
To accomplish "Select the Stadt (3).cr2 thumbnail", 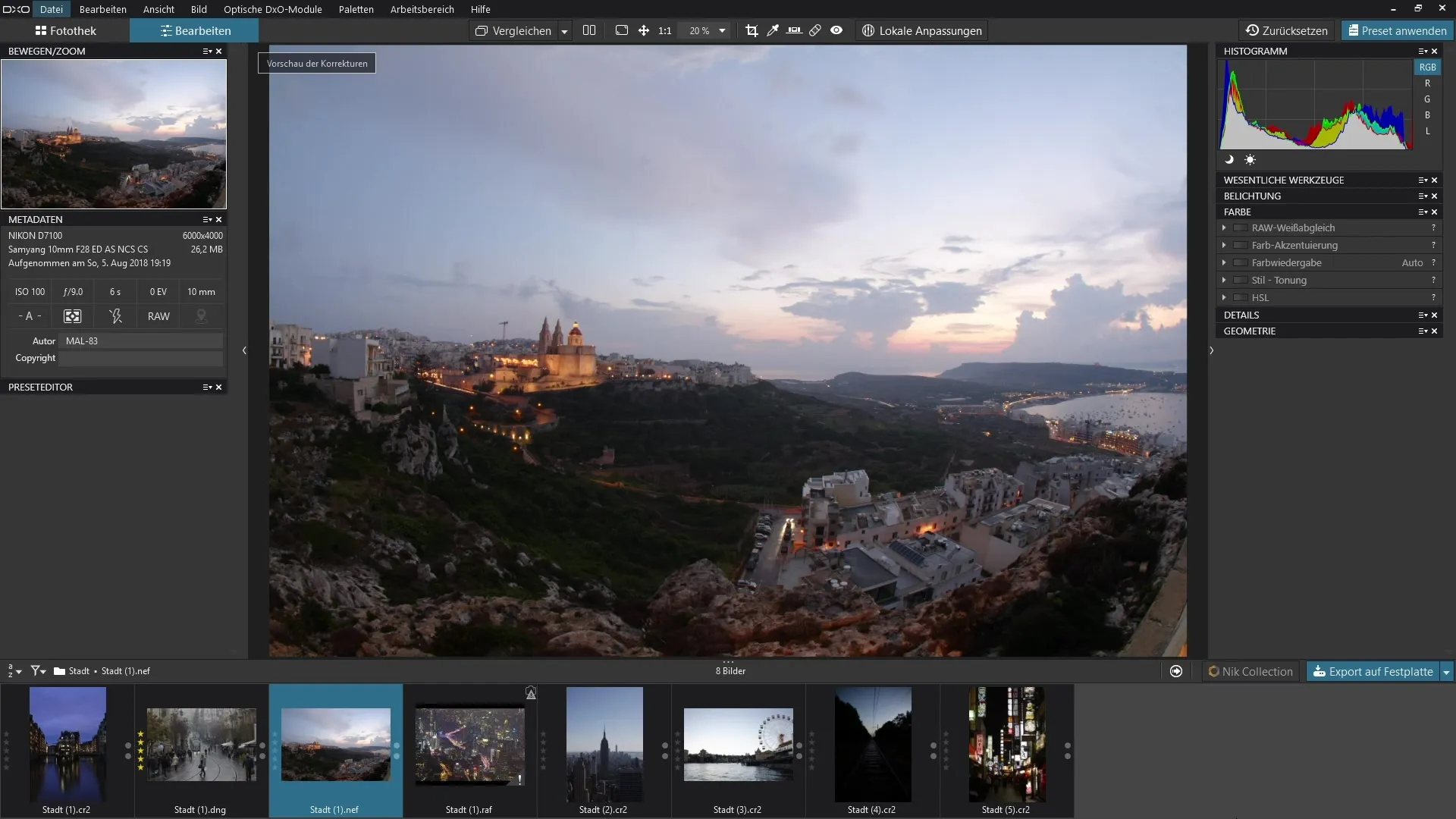I will (x=738, y=745).
